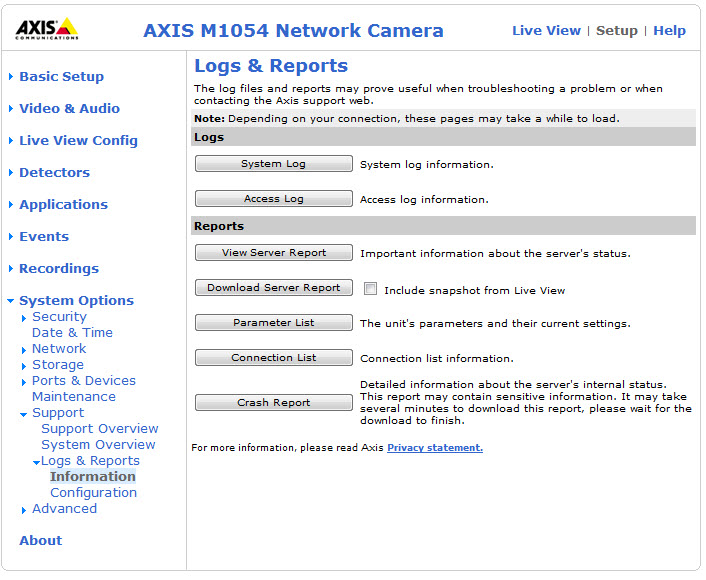Expand the Ports & Devices arrow
This screenshot has width=706, height=580.
24,383
